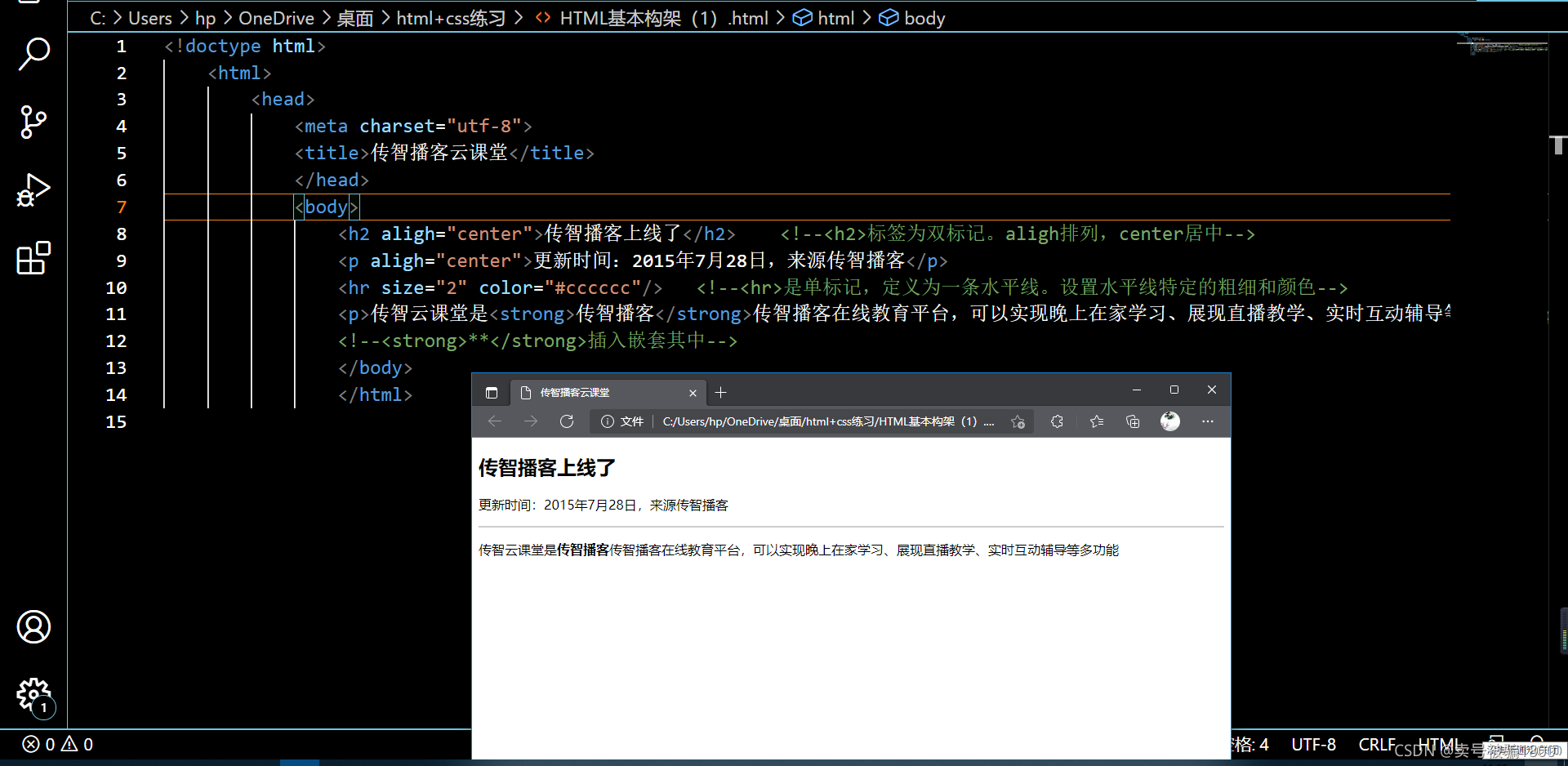Open the browser tab actions menu icon

click(492, 393)
